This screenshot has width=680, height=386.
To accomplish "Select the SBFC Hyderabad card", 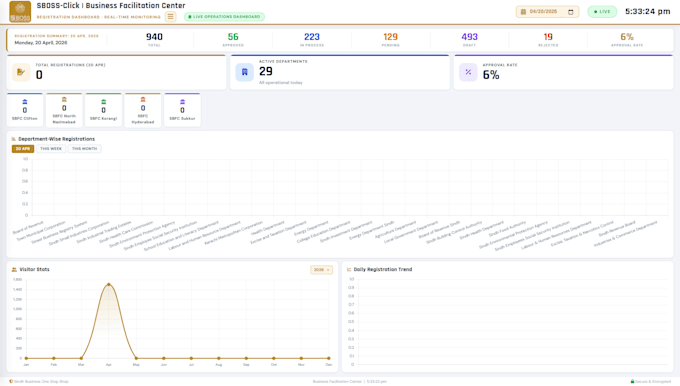I will (143, 110).
